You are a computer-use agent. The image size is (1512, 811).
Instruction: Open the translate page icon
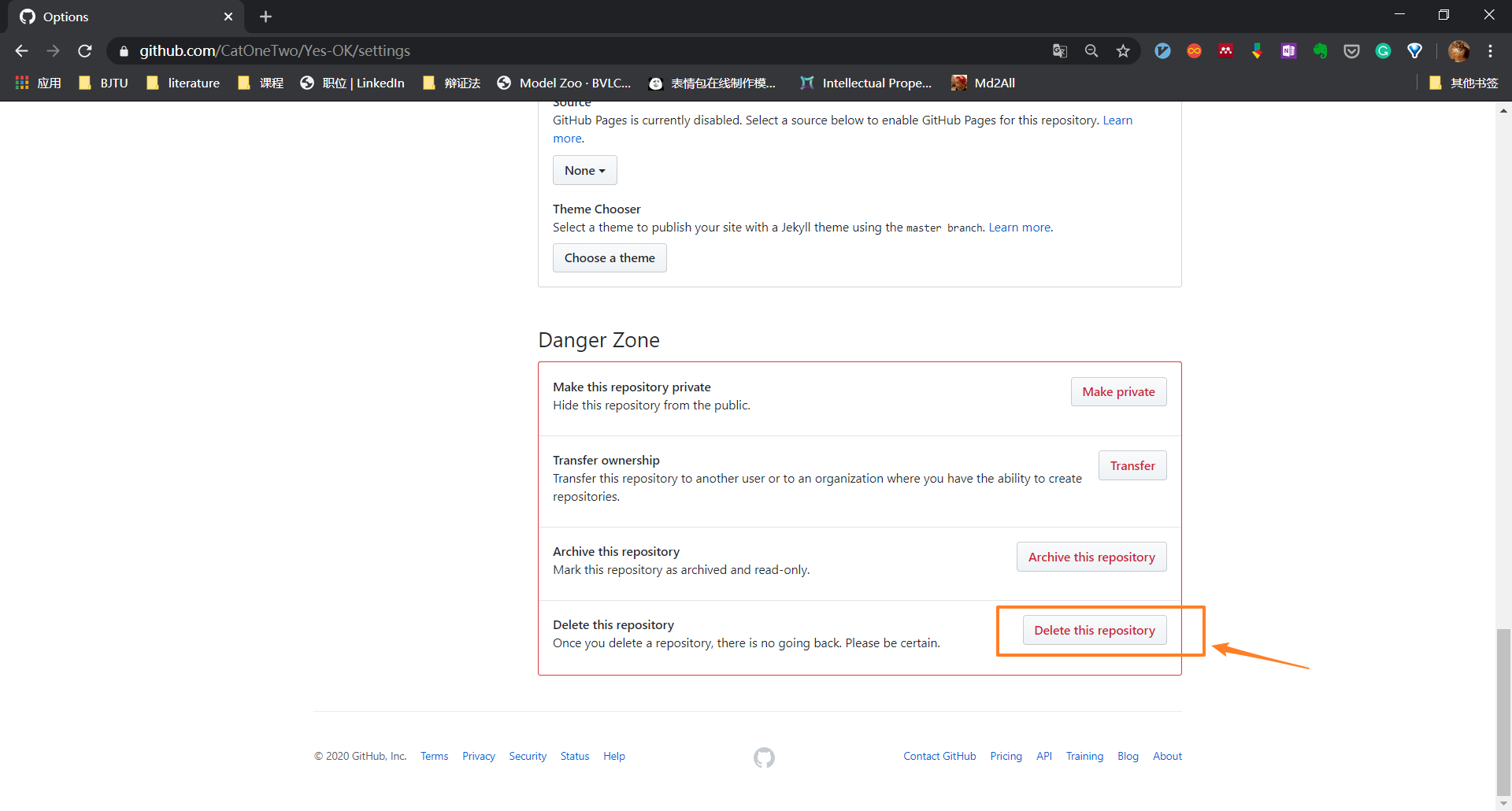1060,51
